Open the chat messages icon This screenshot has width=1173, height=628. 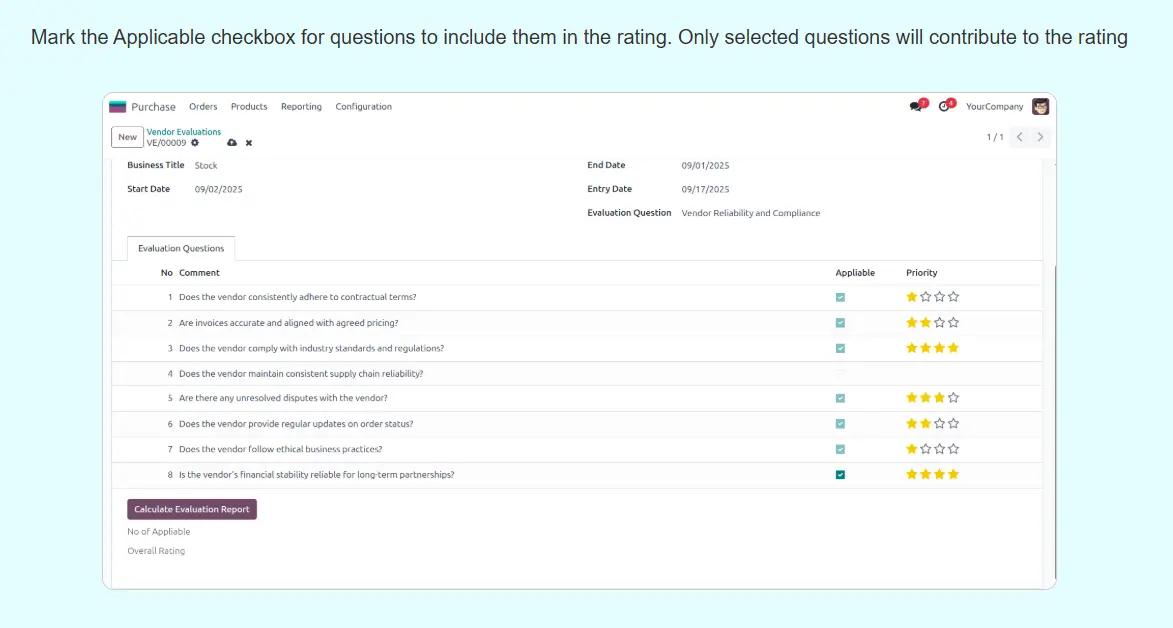(x=916, y=107)
